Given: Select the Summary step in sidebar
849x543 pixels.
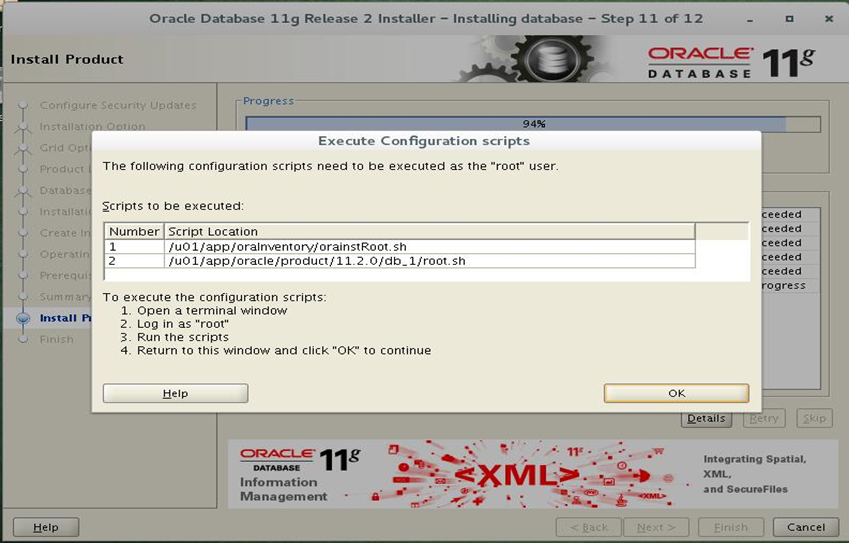Looking at the screenshot, I should point(65,297).
